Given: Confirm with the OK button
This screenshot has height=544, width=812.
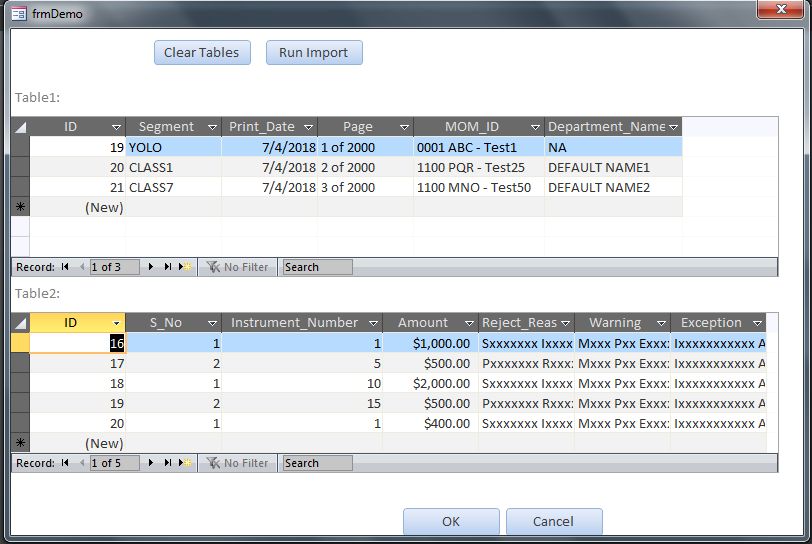Looking at the screenshot, I should point(451,521).
